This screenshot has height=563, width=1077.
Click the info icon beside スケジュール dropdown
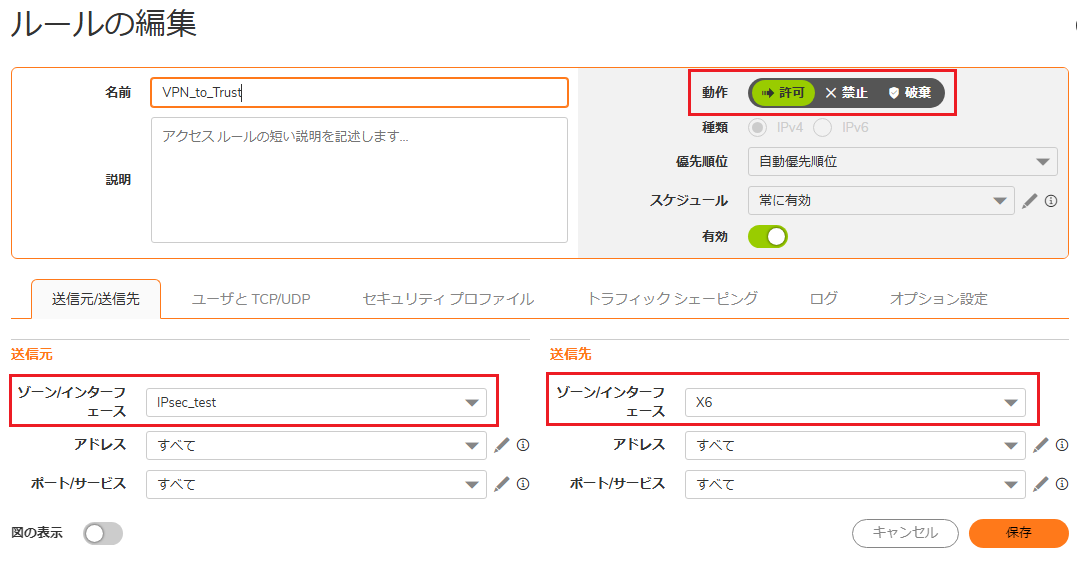(1051, 201)
